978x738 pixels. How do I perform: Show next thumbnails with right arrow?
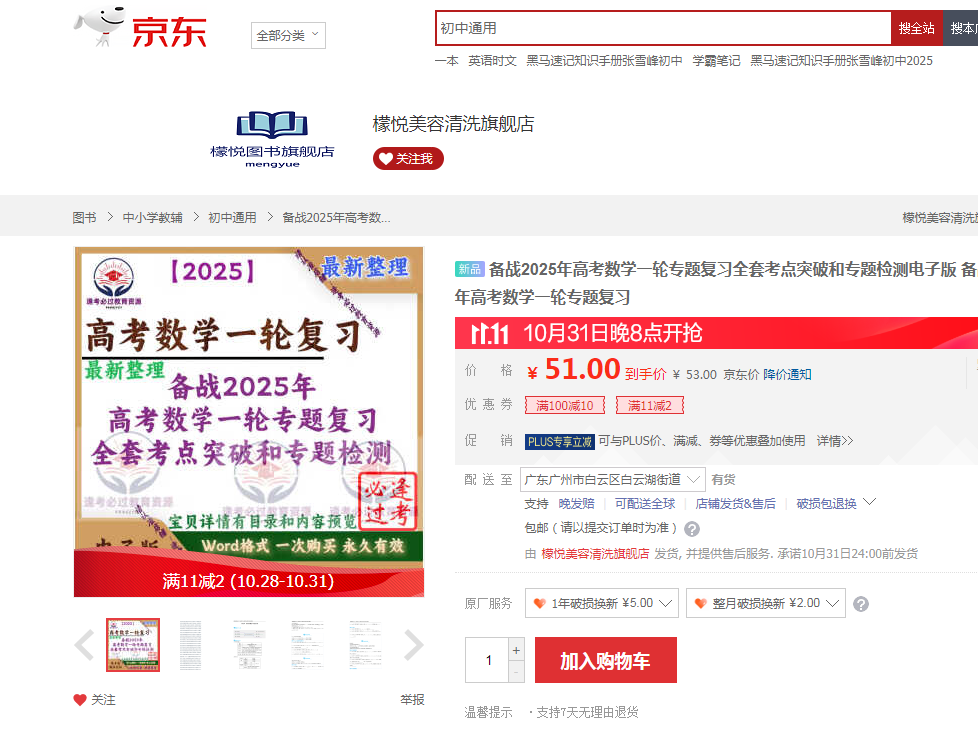pos(413,645)
